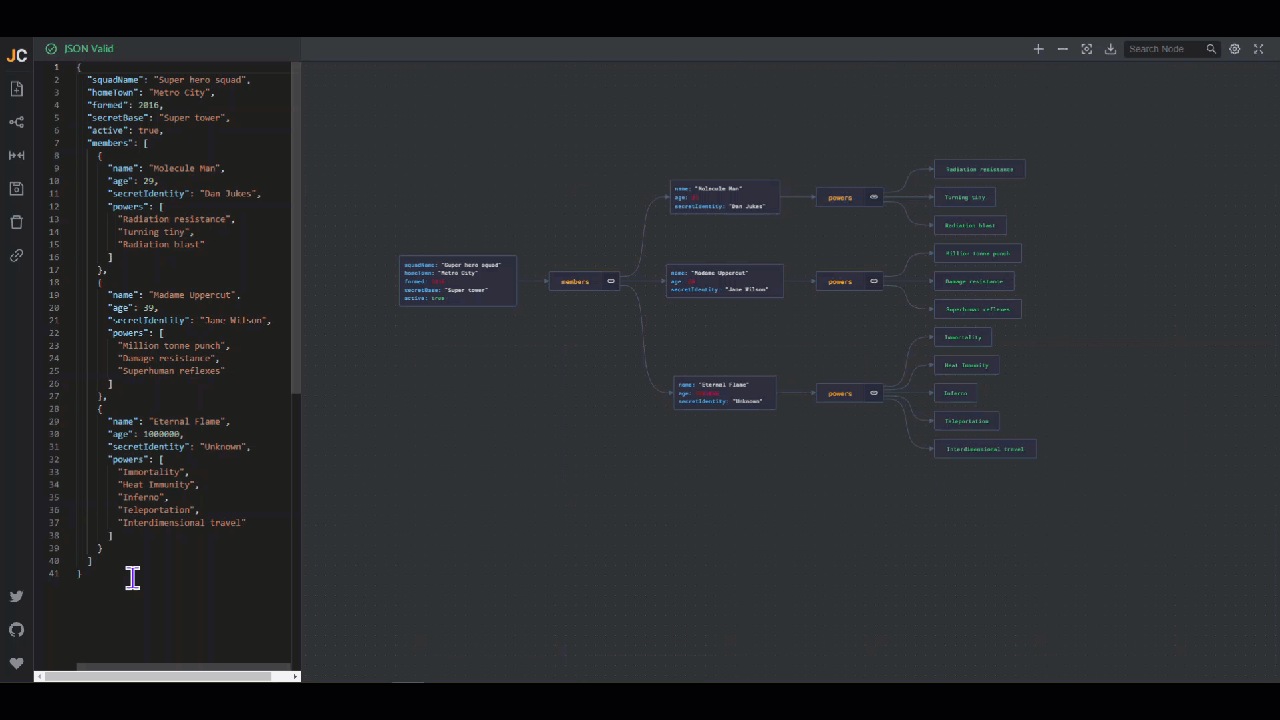Screen dimensions: 1280x720
Task: Click the Search Node input field
Action: tap(1163, 49)
